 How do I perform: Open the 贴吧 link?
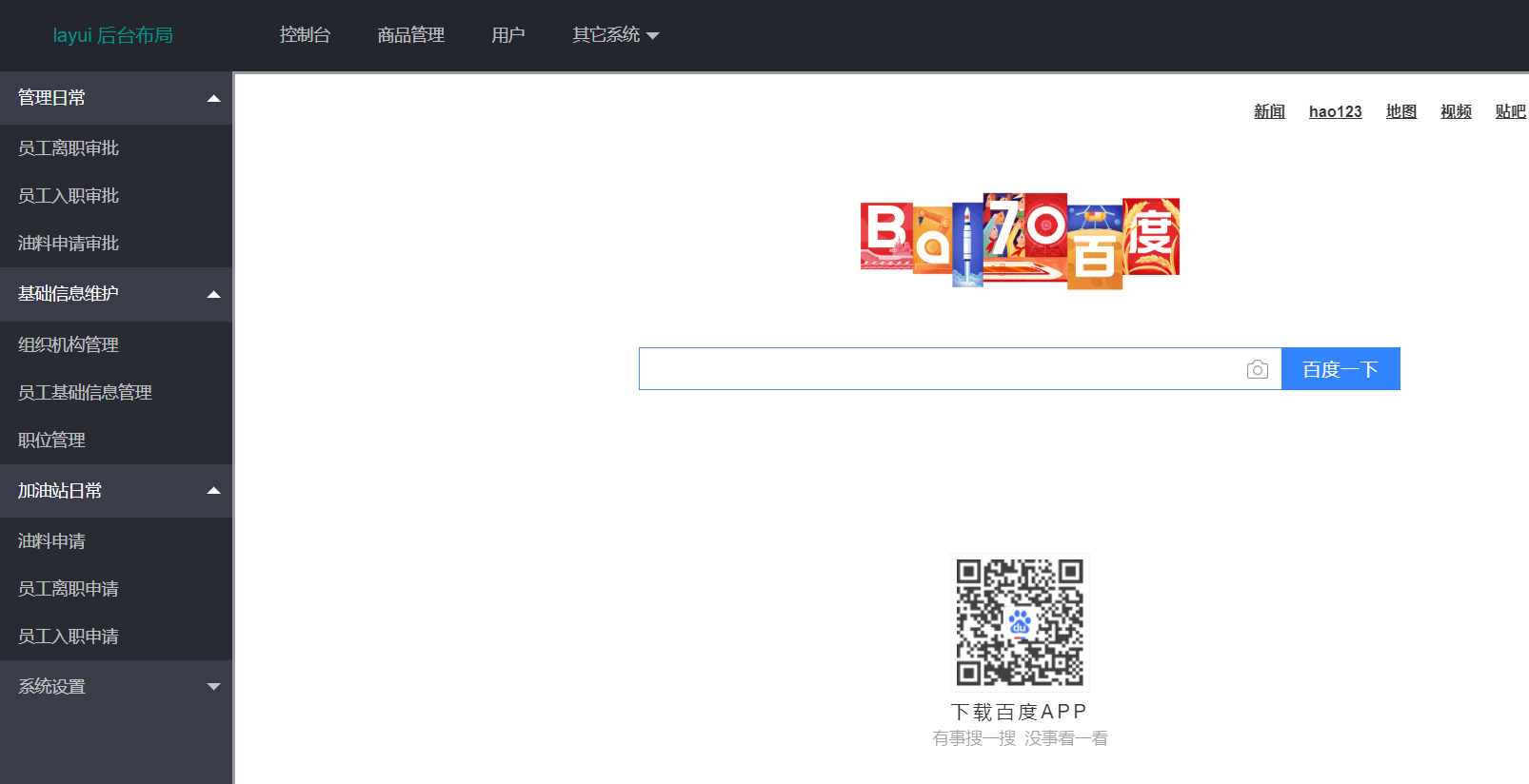tap(1511, 111)
